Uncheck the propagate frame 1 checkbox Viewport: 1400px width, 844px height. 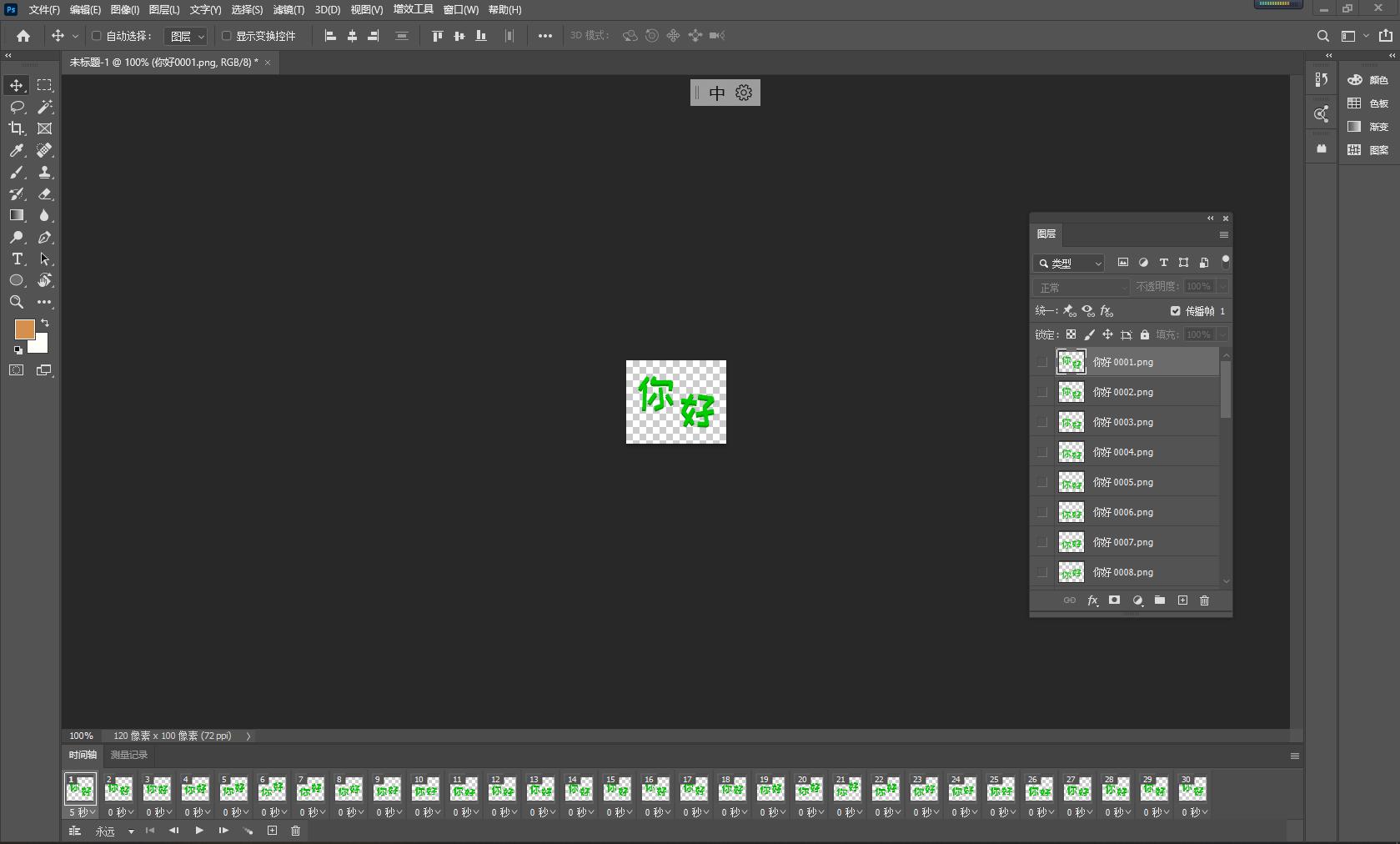(1175, 311)
